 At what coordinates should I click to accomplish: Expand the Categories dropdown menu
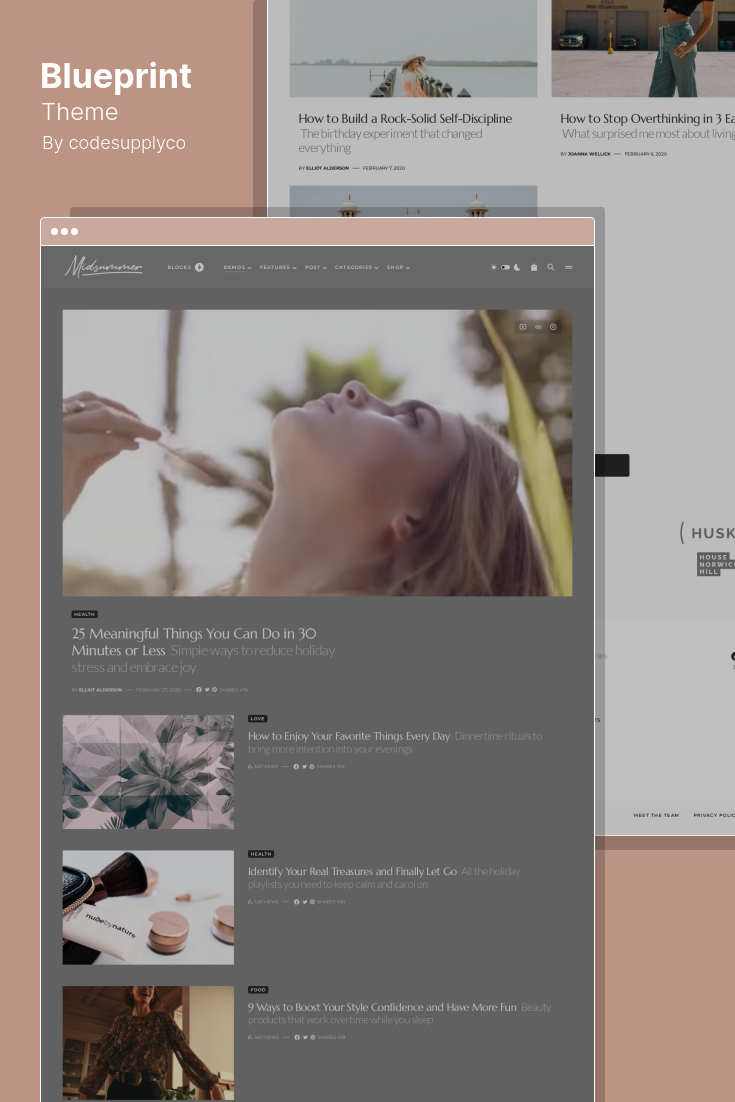356,267
